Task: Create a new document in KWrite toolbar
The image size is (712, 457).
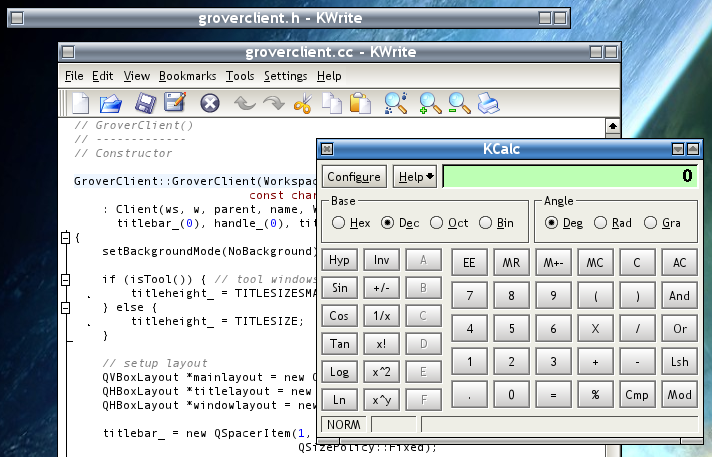Action: pyautogui.click(x=80, y=103)
